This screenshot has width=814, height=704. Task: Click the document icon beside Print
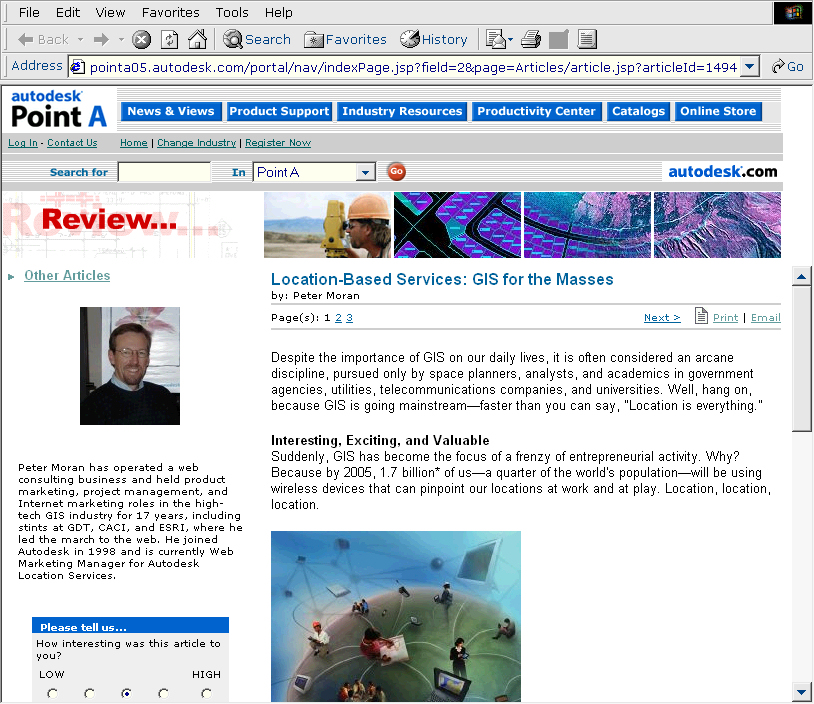coord(701,316)
